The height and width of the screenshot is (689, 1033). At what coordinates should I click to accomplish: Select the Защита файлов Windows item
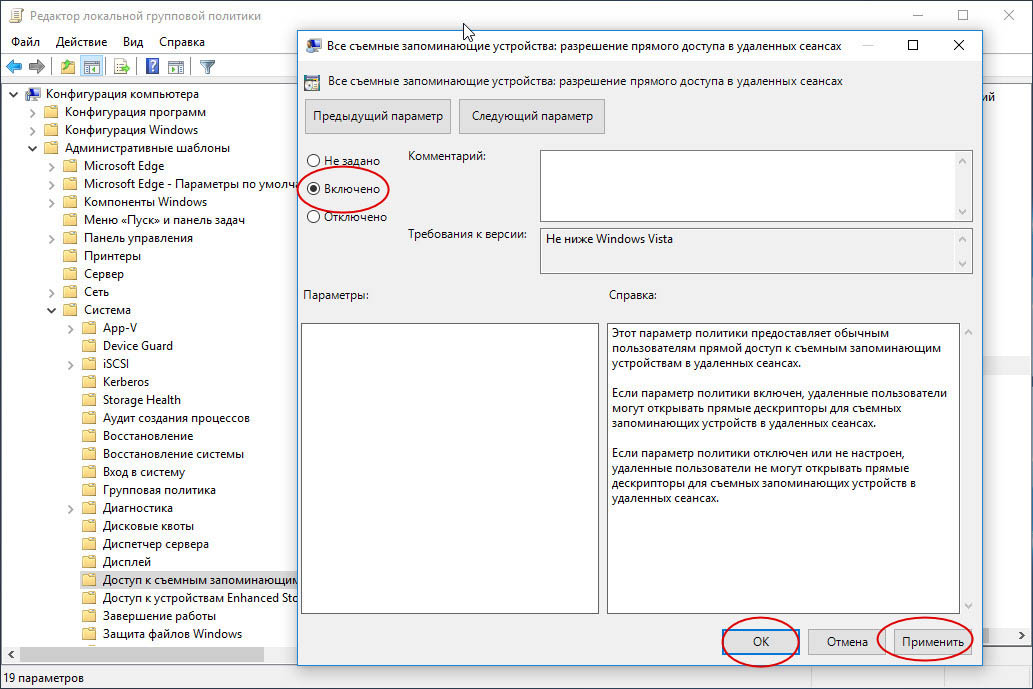click(172, 634)
